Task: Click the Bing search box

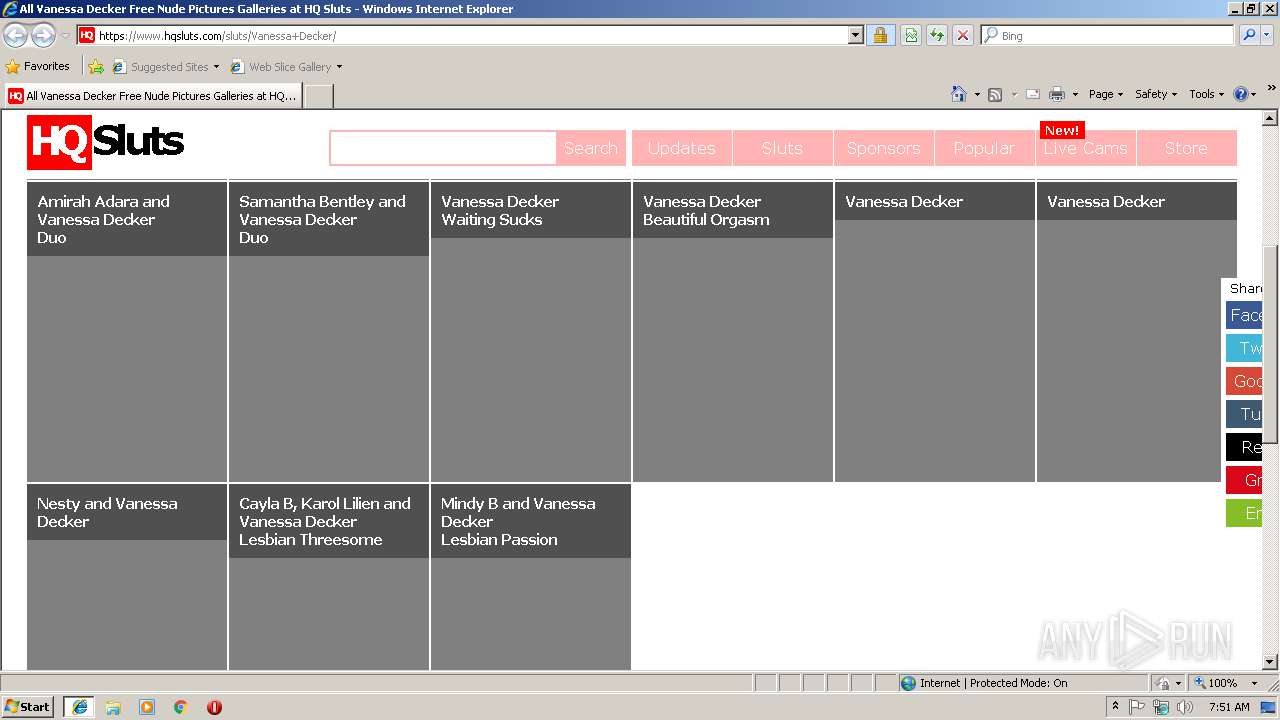Action: 1108,35
